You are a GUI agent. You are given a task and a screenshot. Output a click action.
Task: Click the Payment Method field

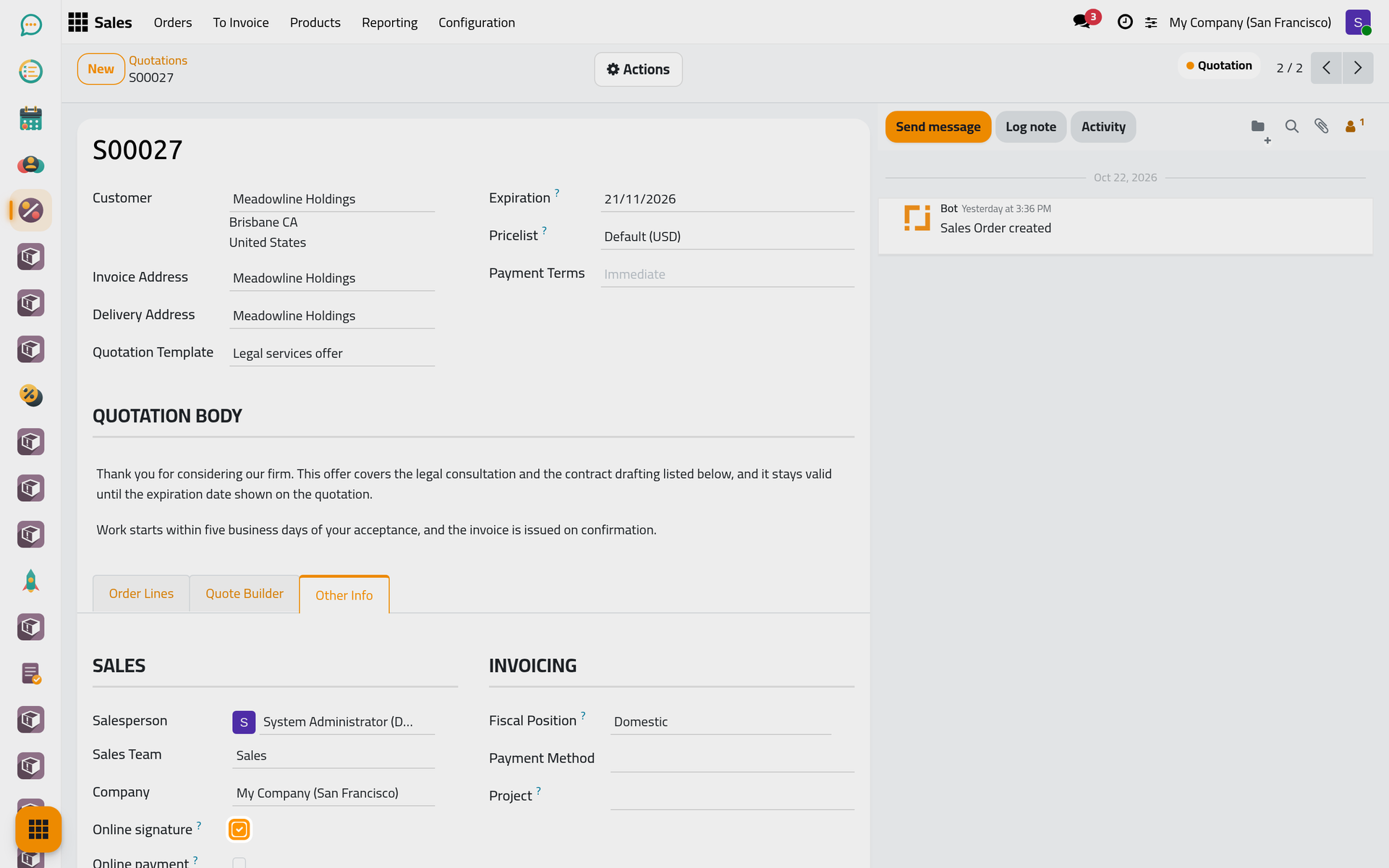[732, 759]
